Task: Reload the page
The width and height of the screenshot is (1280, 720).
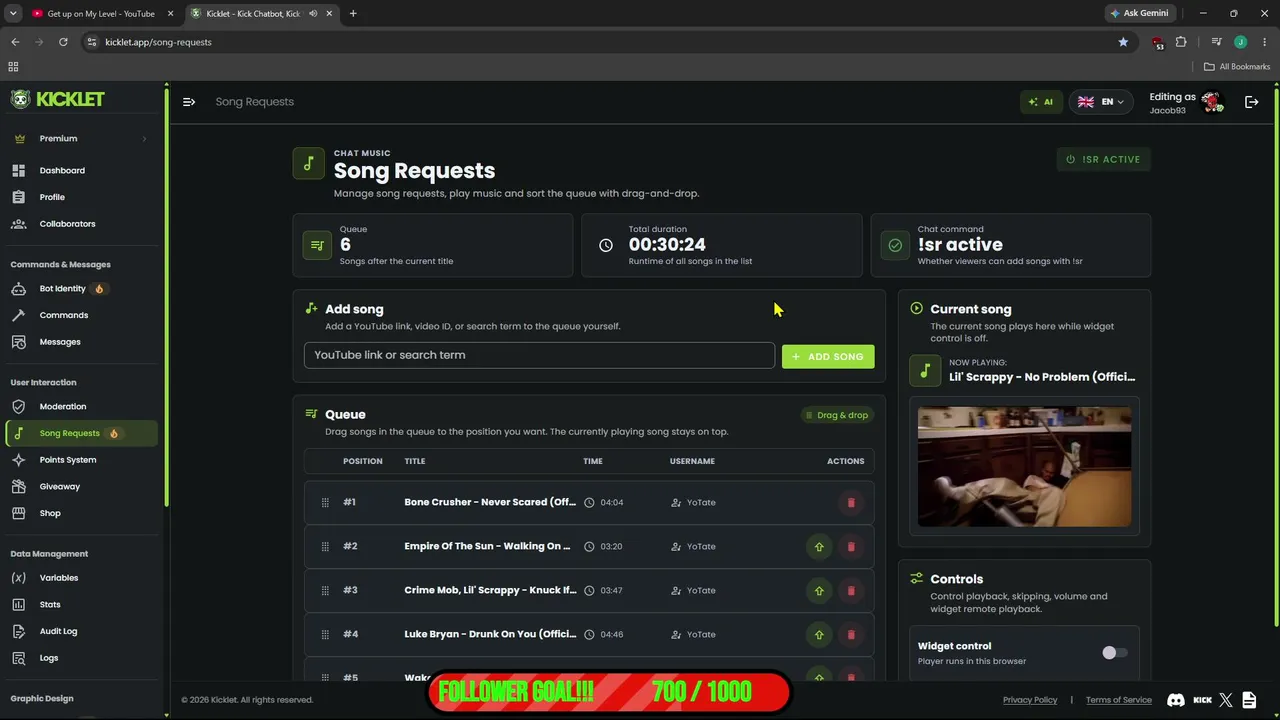Action: [63, 42]
